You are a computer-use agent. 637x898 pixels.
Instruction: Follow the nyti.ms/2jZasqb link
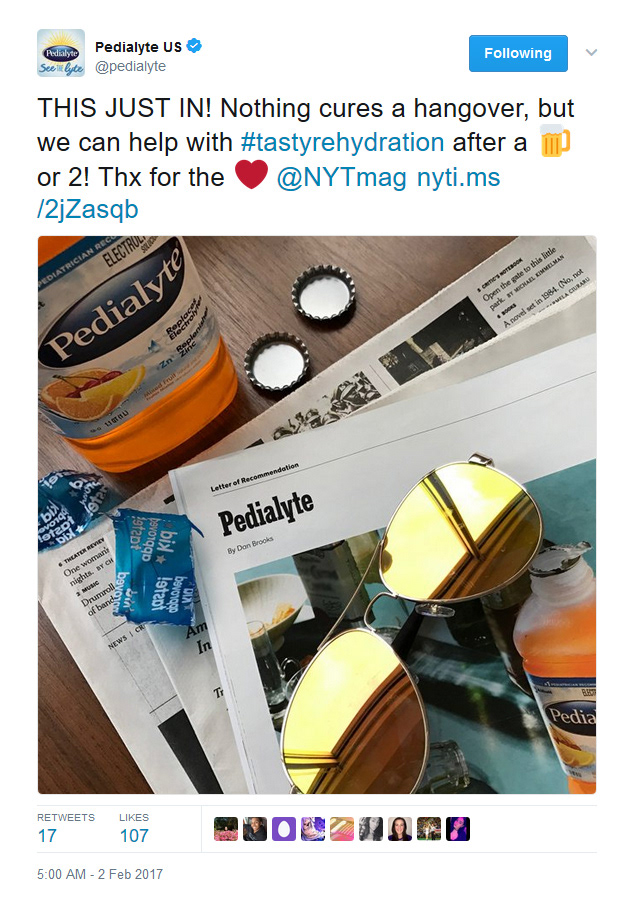pos(269,194)
